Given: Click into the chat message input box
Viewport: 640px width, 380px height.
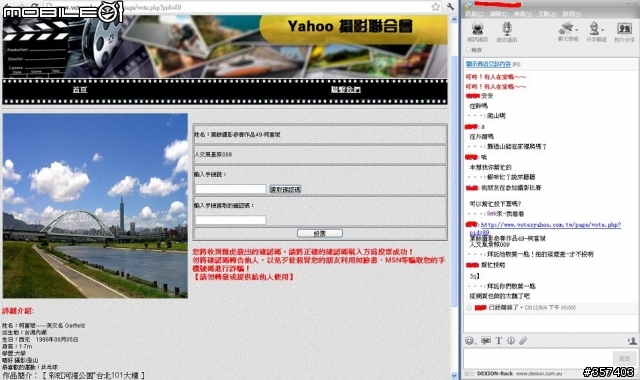Looking at the screenshot, I should (x=538, y=358).
